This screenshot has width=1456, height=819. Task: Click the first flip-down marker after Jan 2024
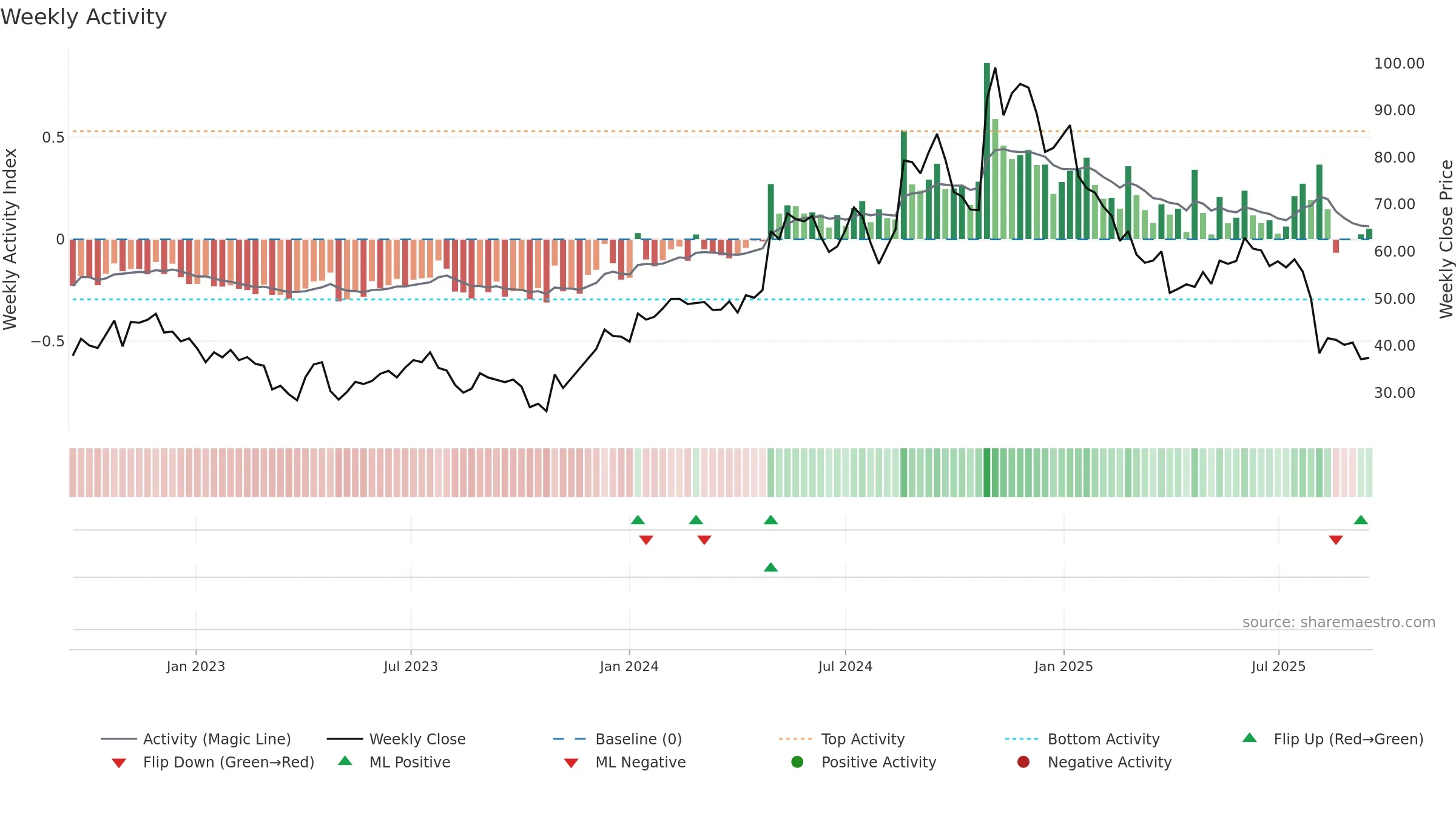pos(646,540)
